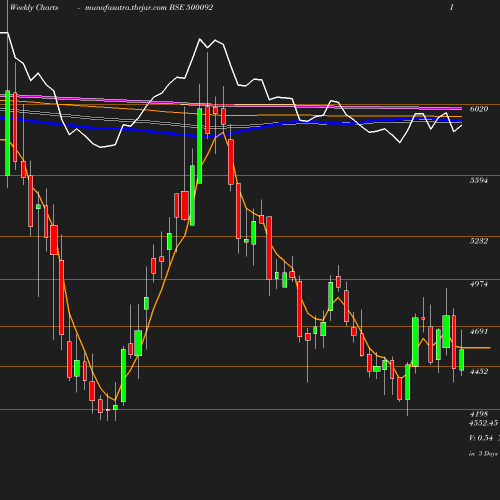500x500 pixels.
Task: Select the 4691 price level label
Action: click(479, 331)
